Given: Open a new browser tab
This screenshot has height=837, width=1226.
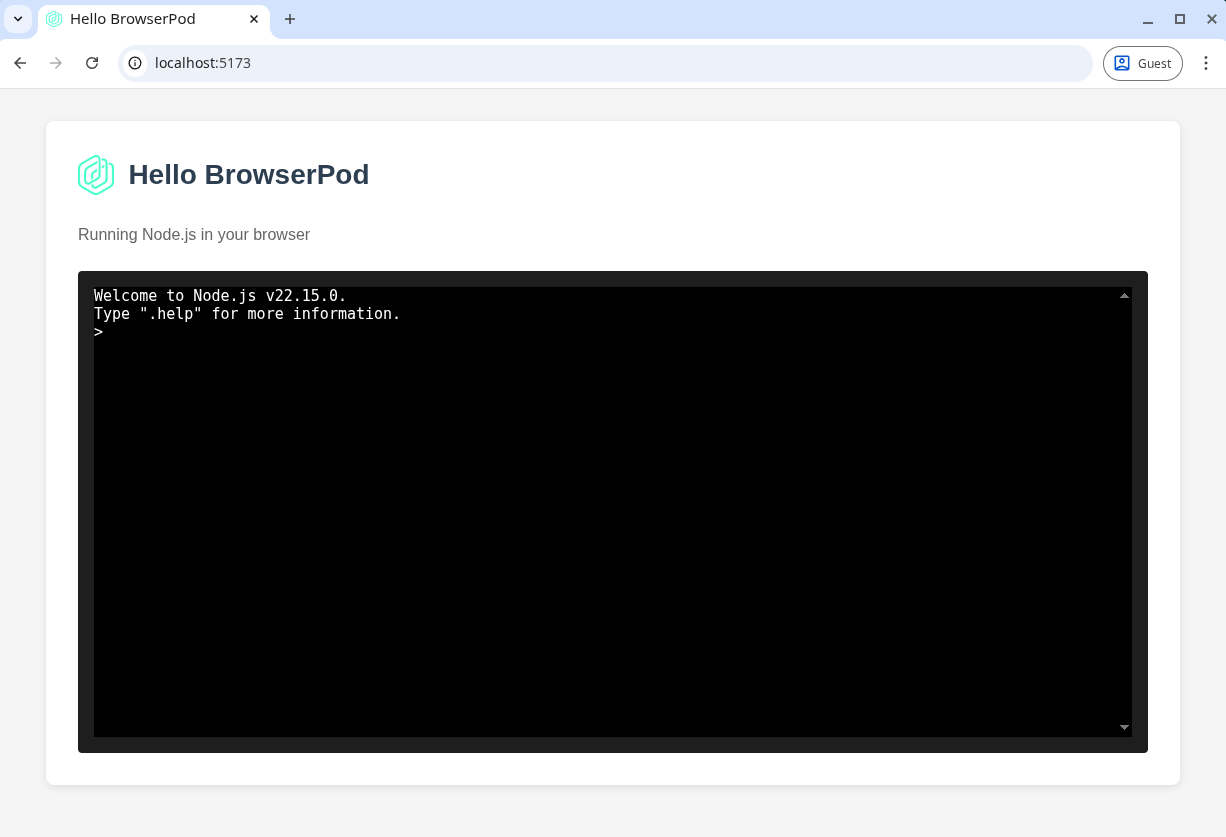Looking at the screenshot, I should (290, 18).
